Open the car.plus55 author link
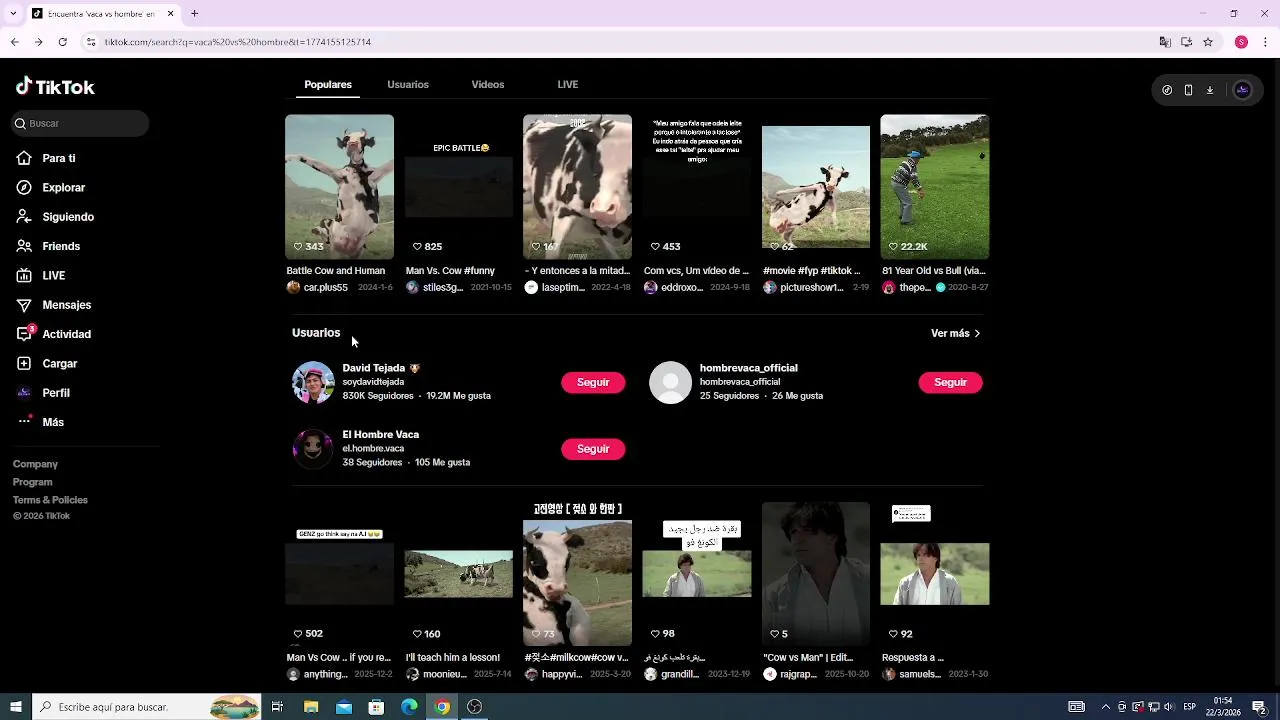Image resolution: width=1280 pixels, height=720 pixels. pyautogui.click(x=326, y=287)
